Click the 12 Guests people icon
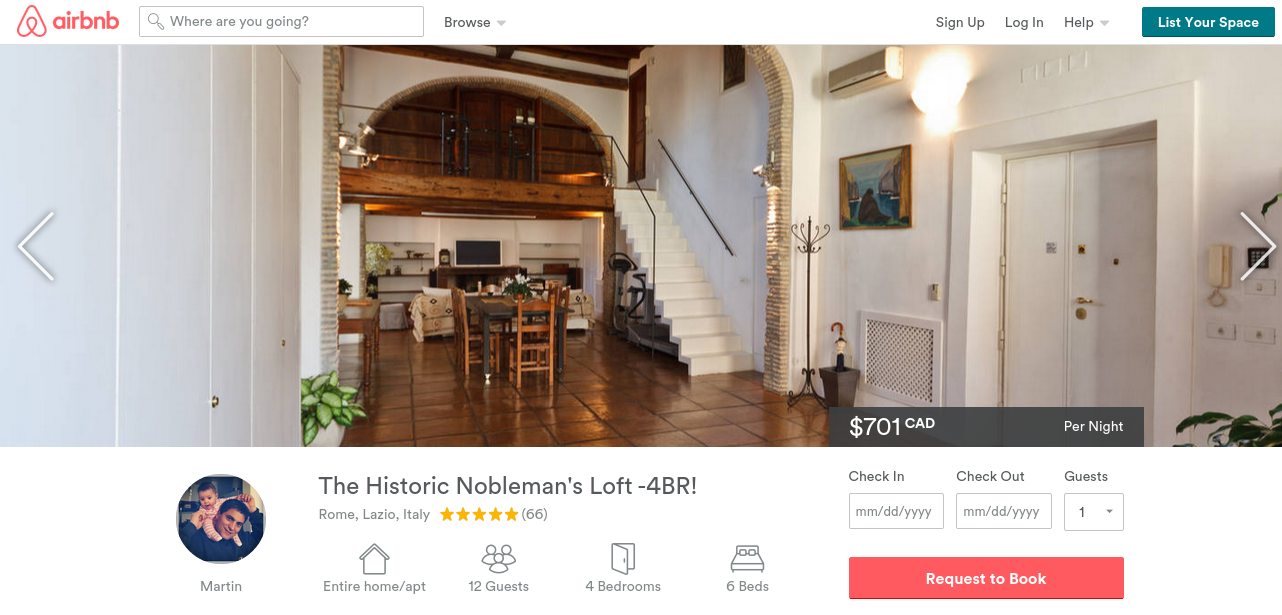 pyautogui.click(x=498, y=558)
